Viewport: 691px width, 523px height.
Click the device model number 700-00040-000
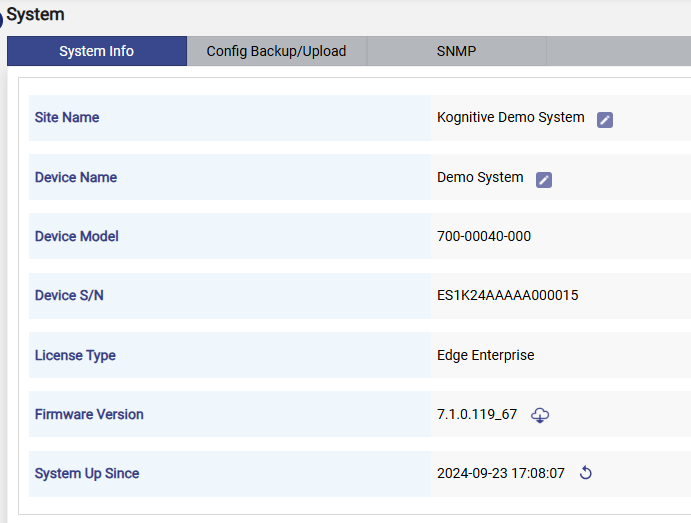484,236
